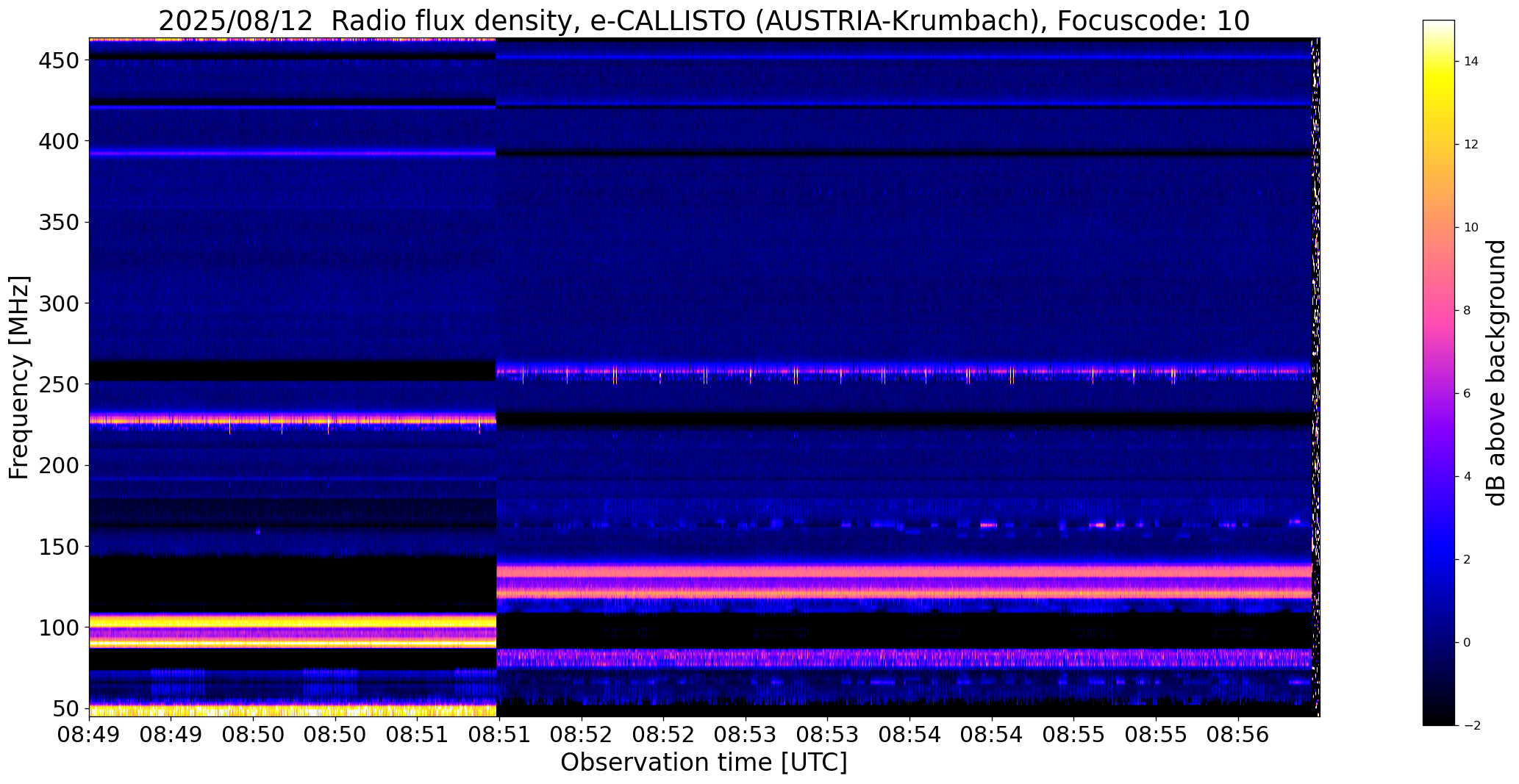Click the pink band near 130 MHz
Viewport: 1519px width, 784px height.
pos(904,571)
